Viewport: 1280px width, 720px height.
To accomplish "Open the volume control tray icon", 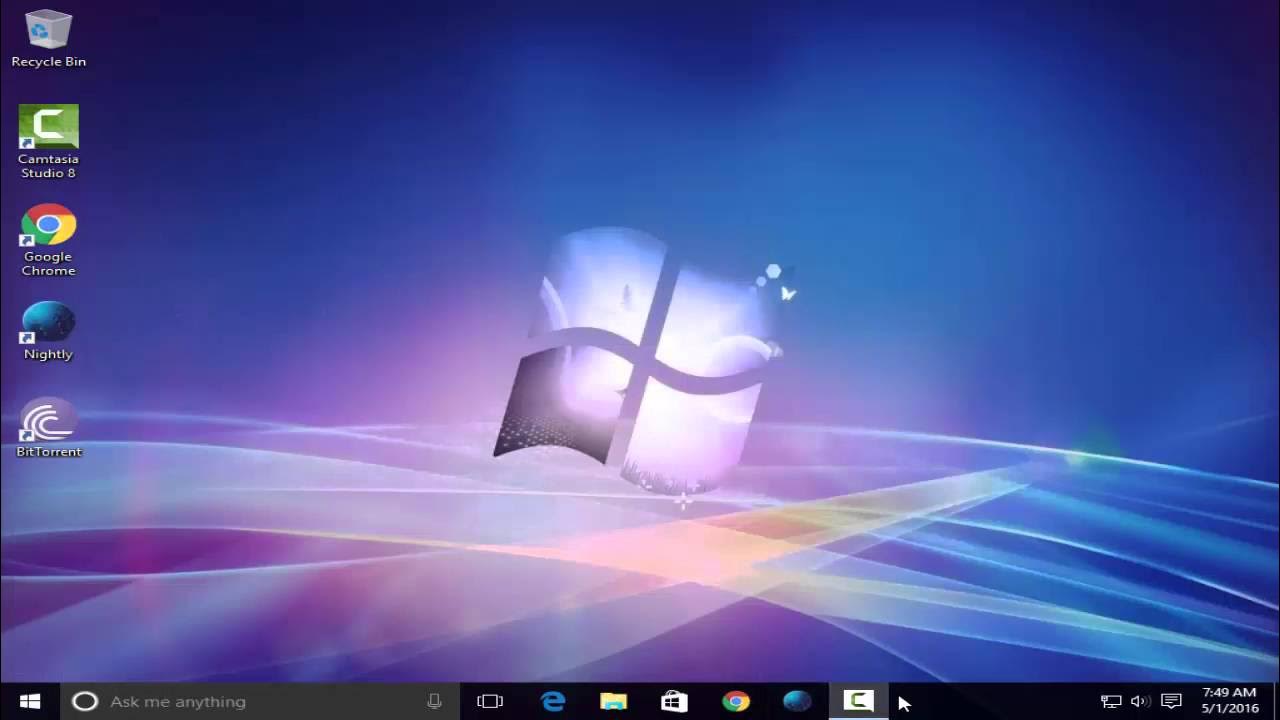I will point(1140,701).
